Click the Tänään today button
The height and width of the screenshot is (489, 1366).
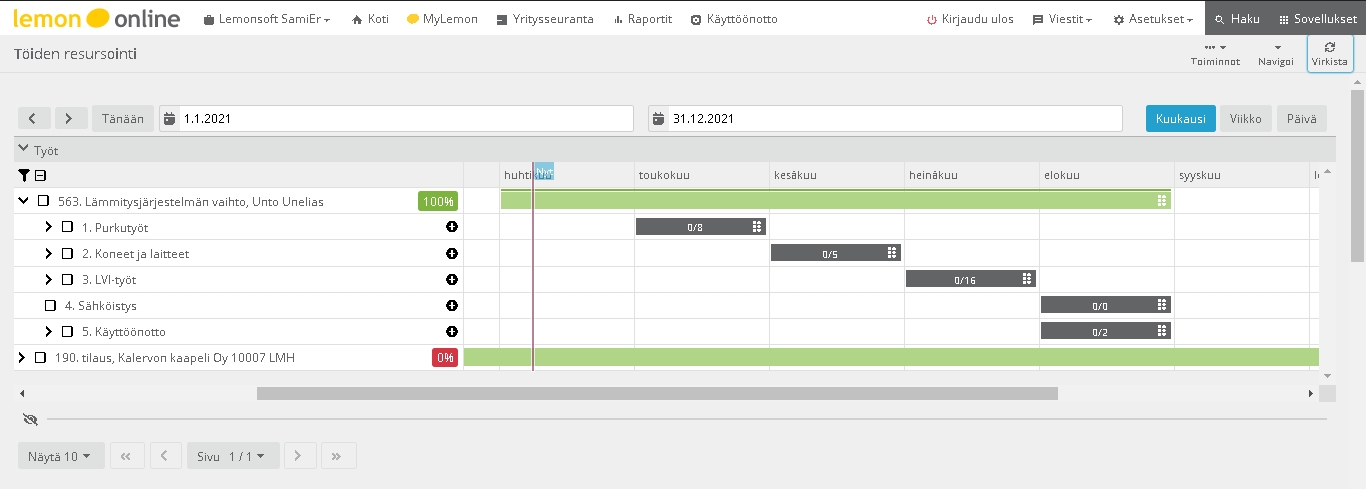123,118
